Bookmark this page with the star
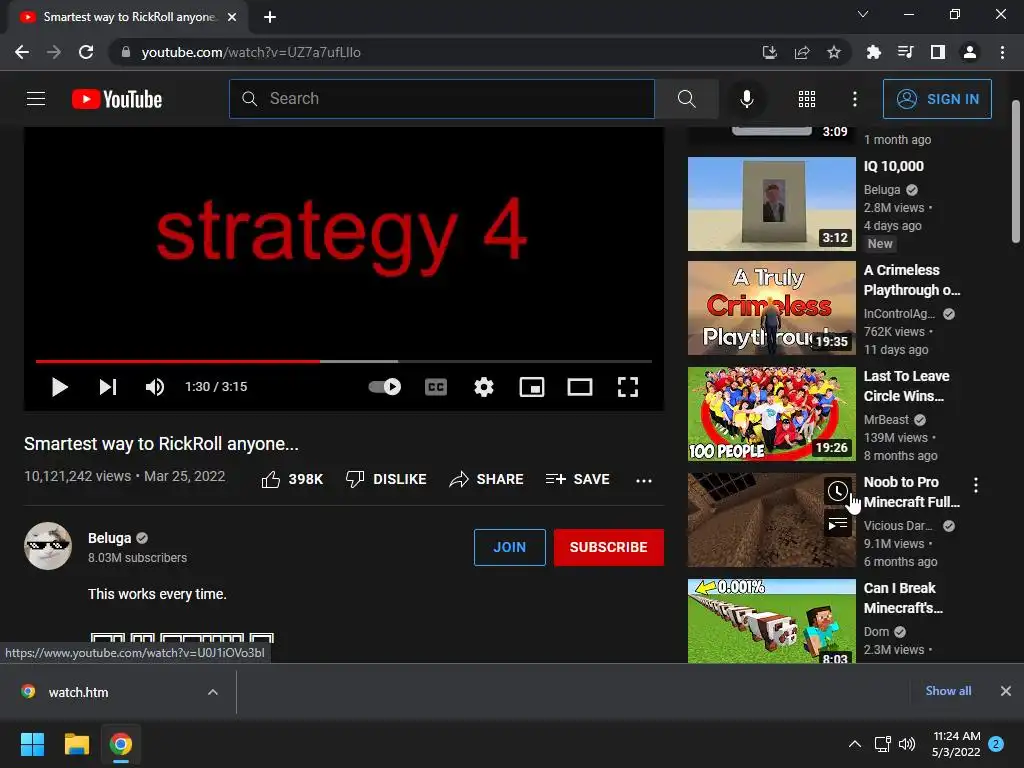This screenshot has height=768, width=1024. point(834,52)
